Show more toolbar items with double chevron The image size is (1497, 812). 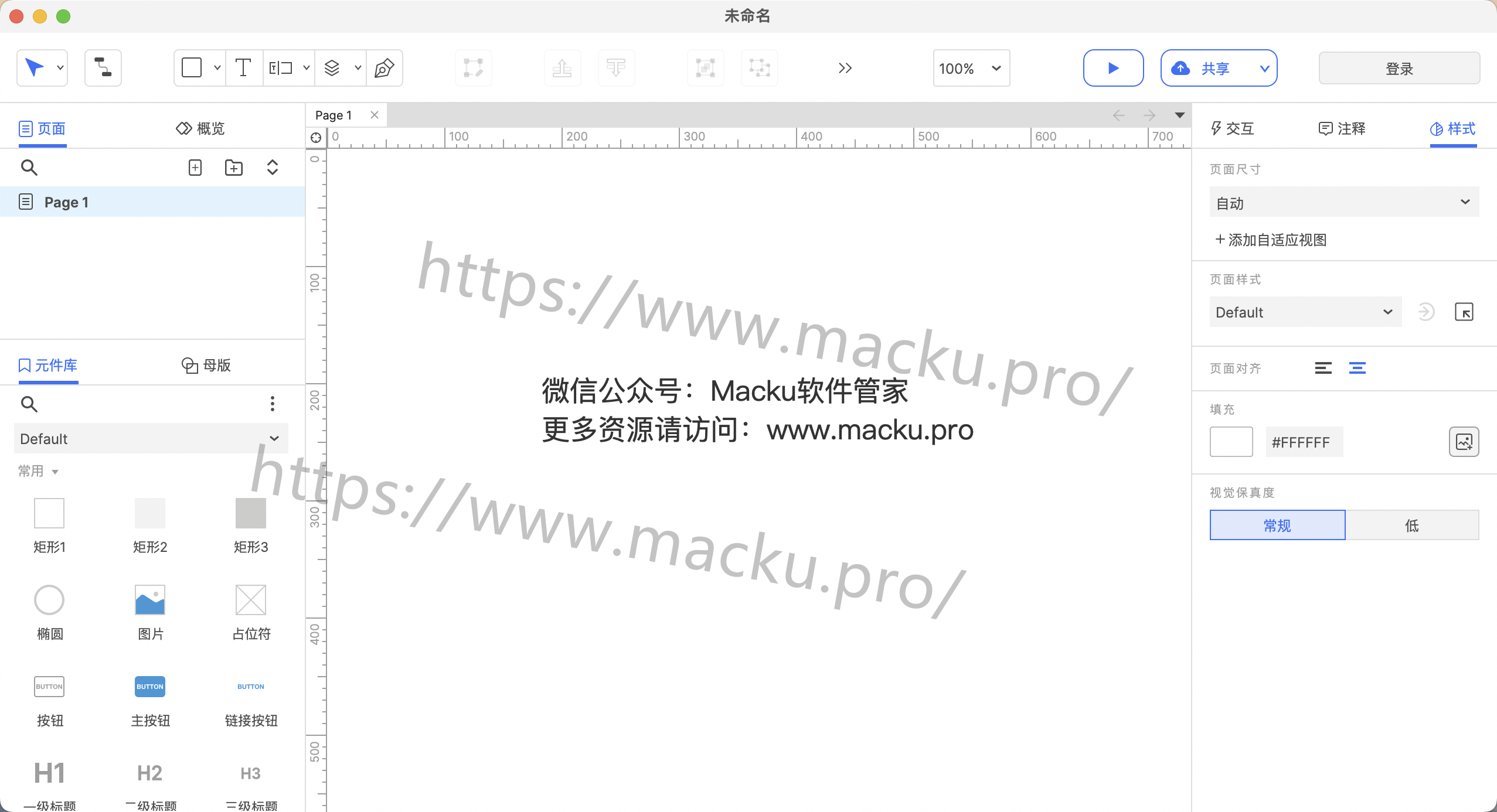point(845,68)
